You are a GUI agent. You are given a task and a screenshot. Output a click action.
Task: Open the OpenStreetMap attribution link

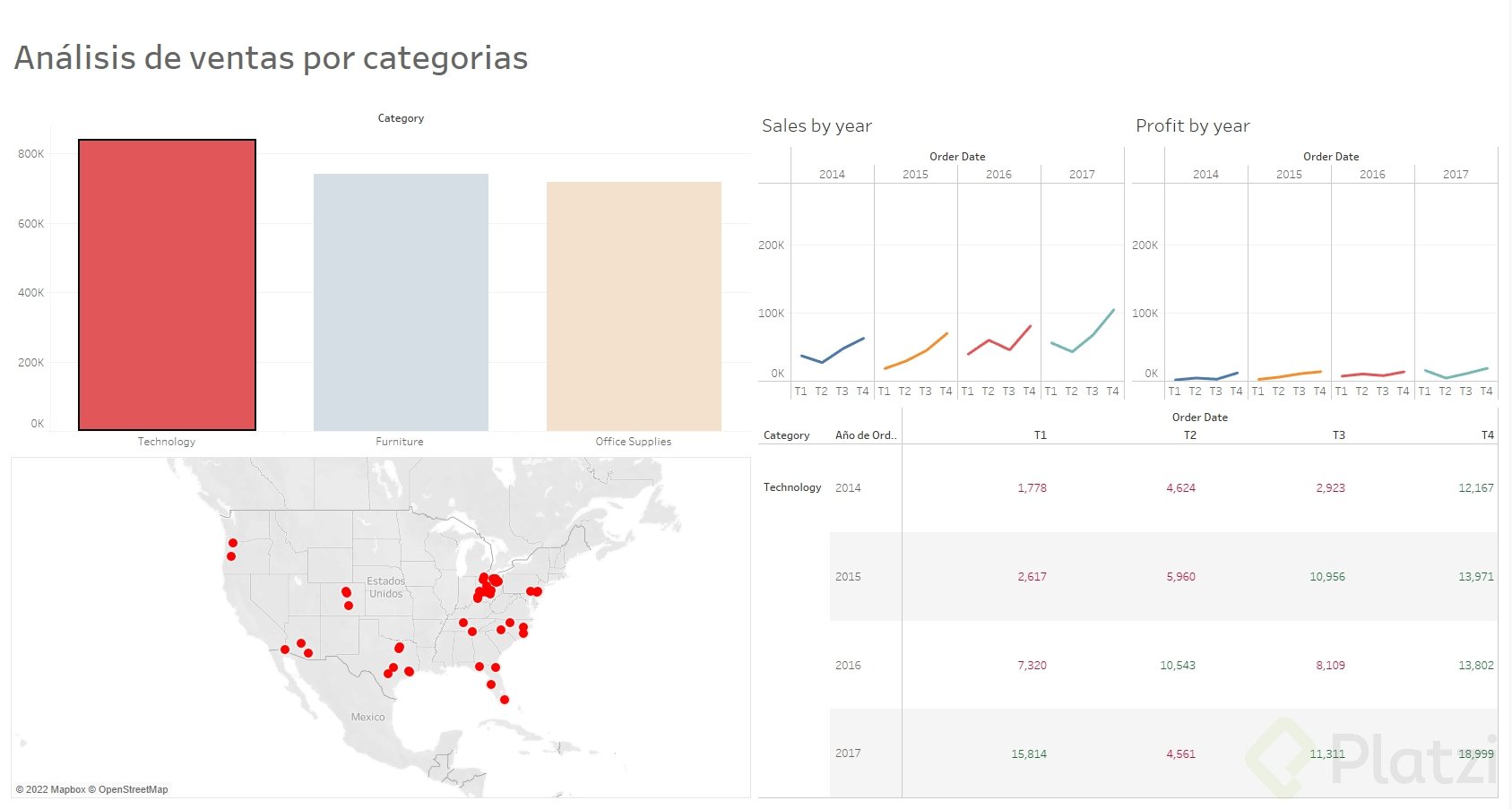click(x=133, y=789)
